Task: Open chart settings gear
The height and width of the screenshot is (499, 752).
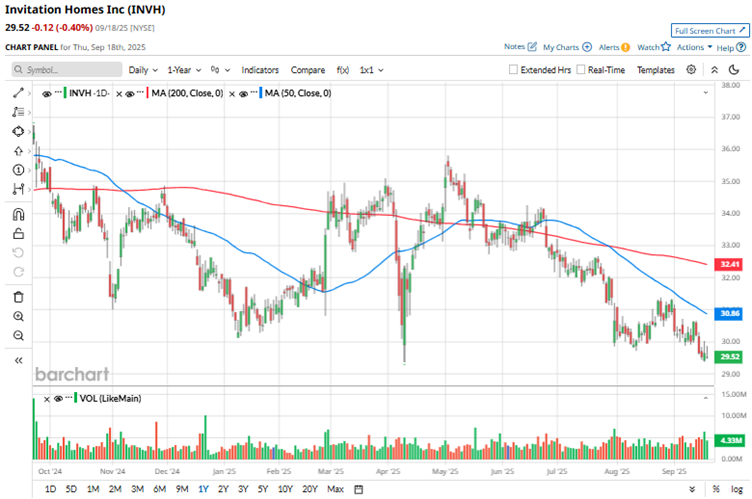Action: tap(691, 70)
